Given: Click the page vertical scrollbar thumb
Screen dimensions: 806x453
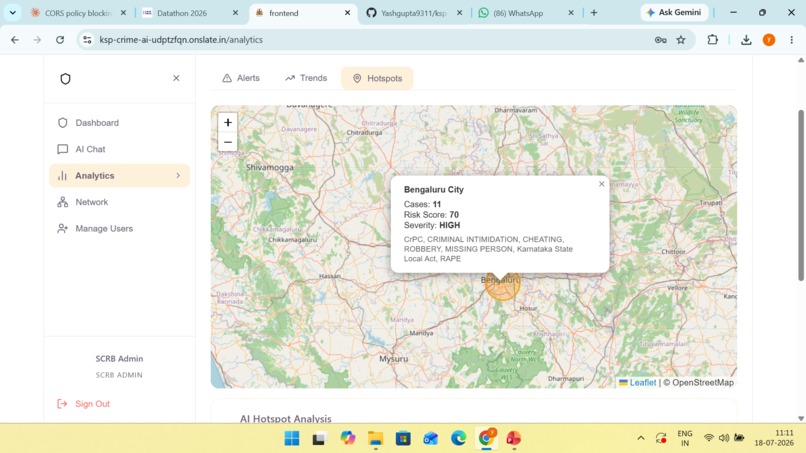Looking at the screenshot, I should click(800, 195).
